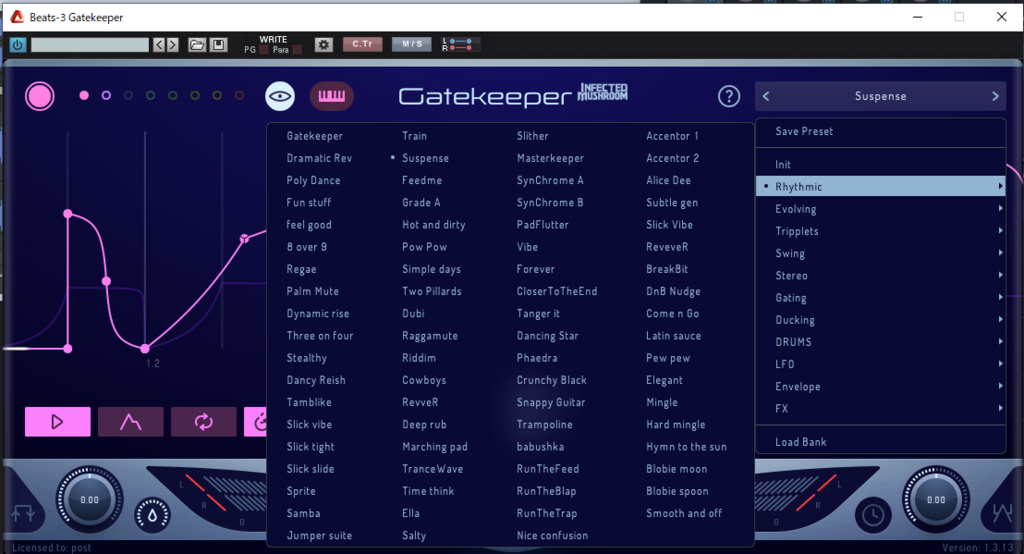Load the Masterkeeper preset
1024x554 pixels.
click(551, 158)
